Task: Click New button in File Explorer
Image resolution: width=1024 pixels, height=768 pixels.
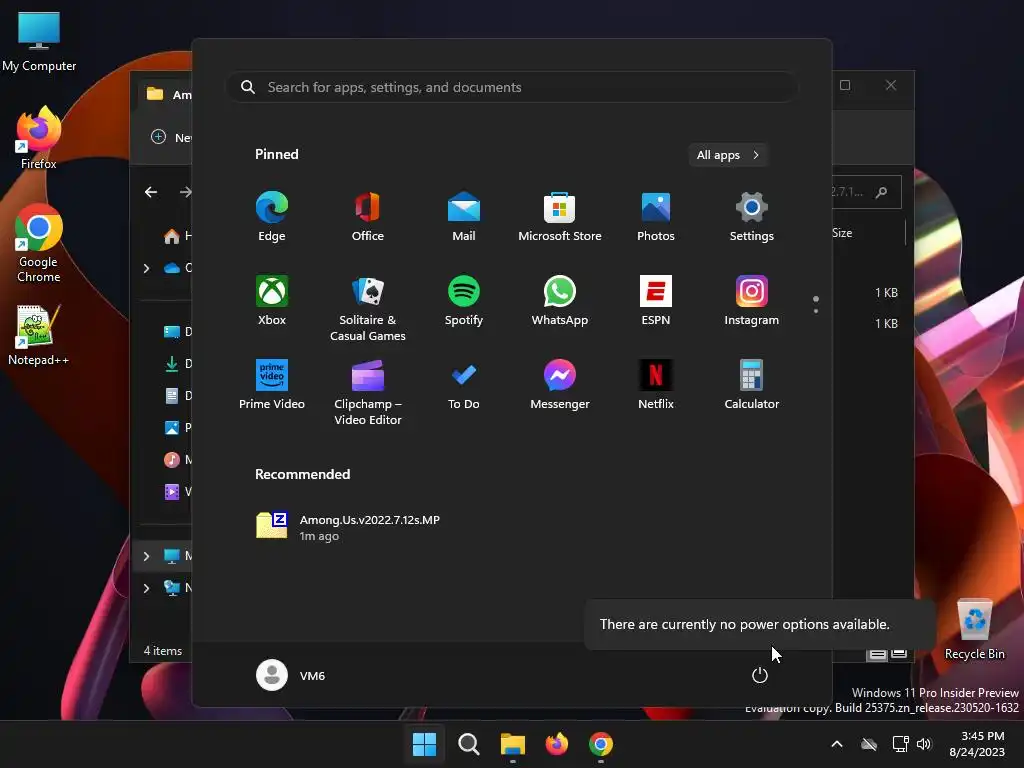Action: click(171, 137)
